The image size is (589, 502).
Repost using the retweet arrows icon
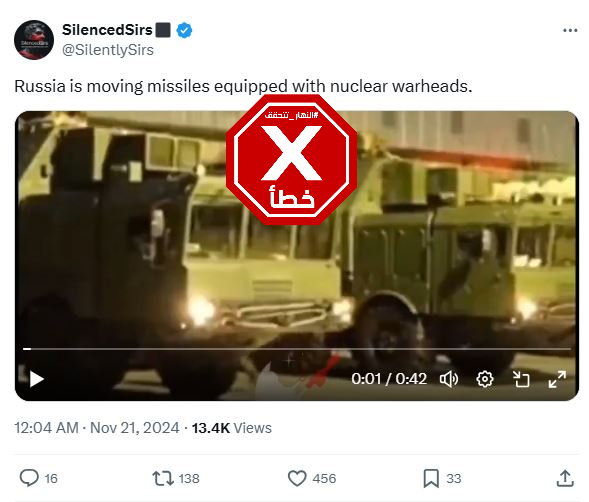163,478
